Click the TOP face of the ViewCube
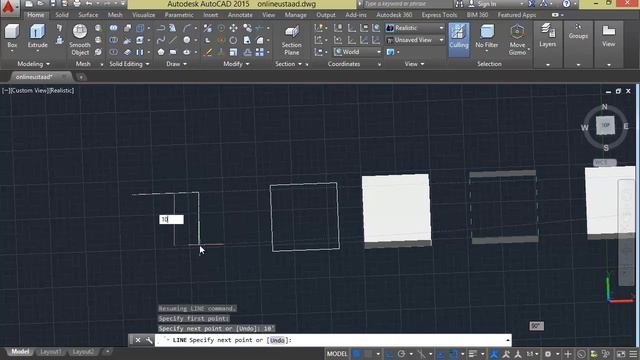The height and width of the screenshot is (360, 640). (605, 125)
